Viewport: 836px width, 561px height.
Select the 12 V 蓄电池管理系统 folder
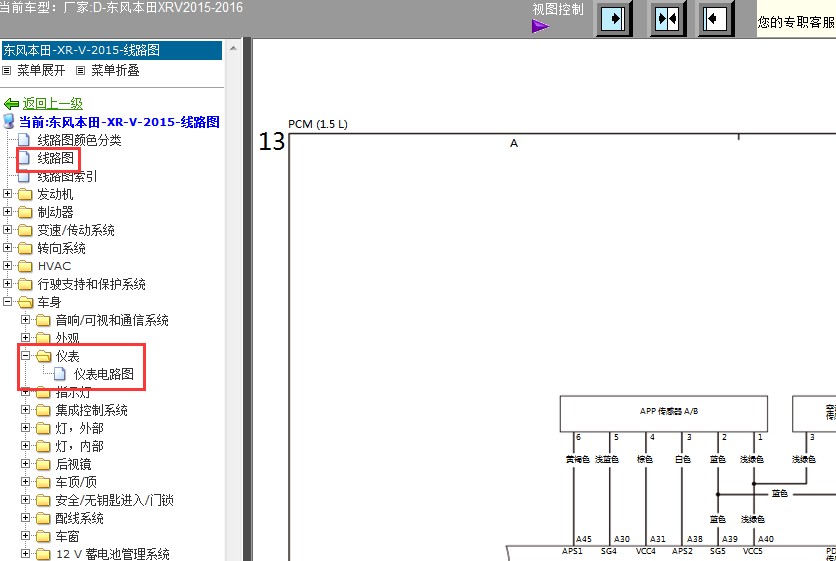click(112, 554)
